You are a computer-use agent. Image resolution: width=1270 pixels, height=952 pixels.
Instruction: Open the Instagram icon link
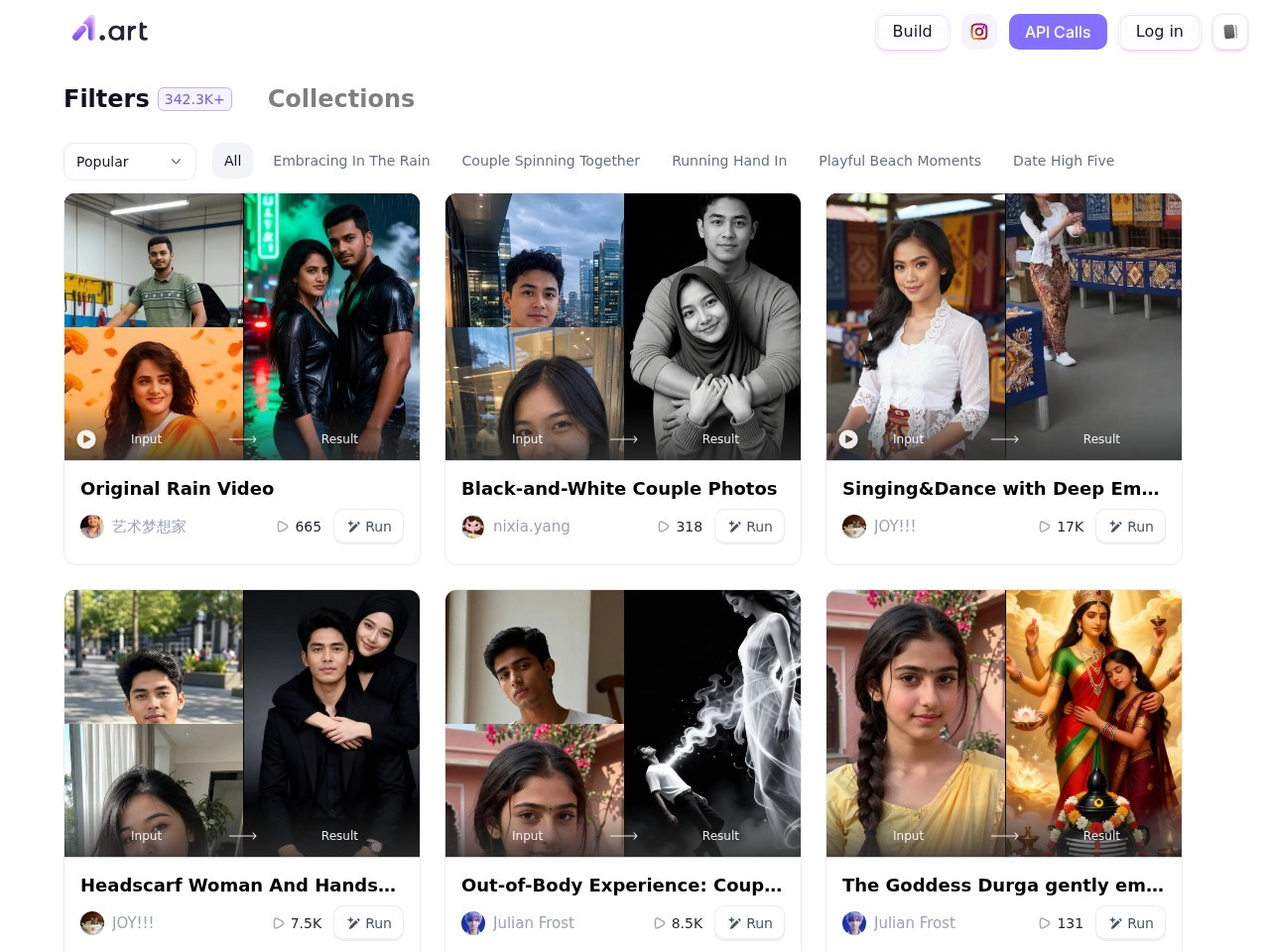point(979,32)
